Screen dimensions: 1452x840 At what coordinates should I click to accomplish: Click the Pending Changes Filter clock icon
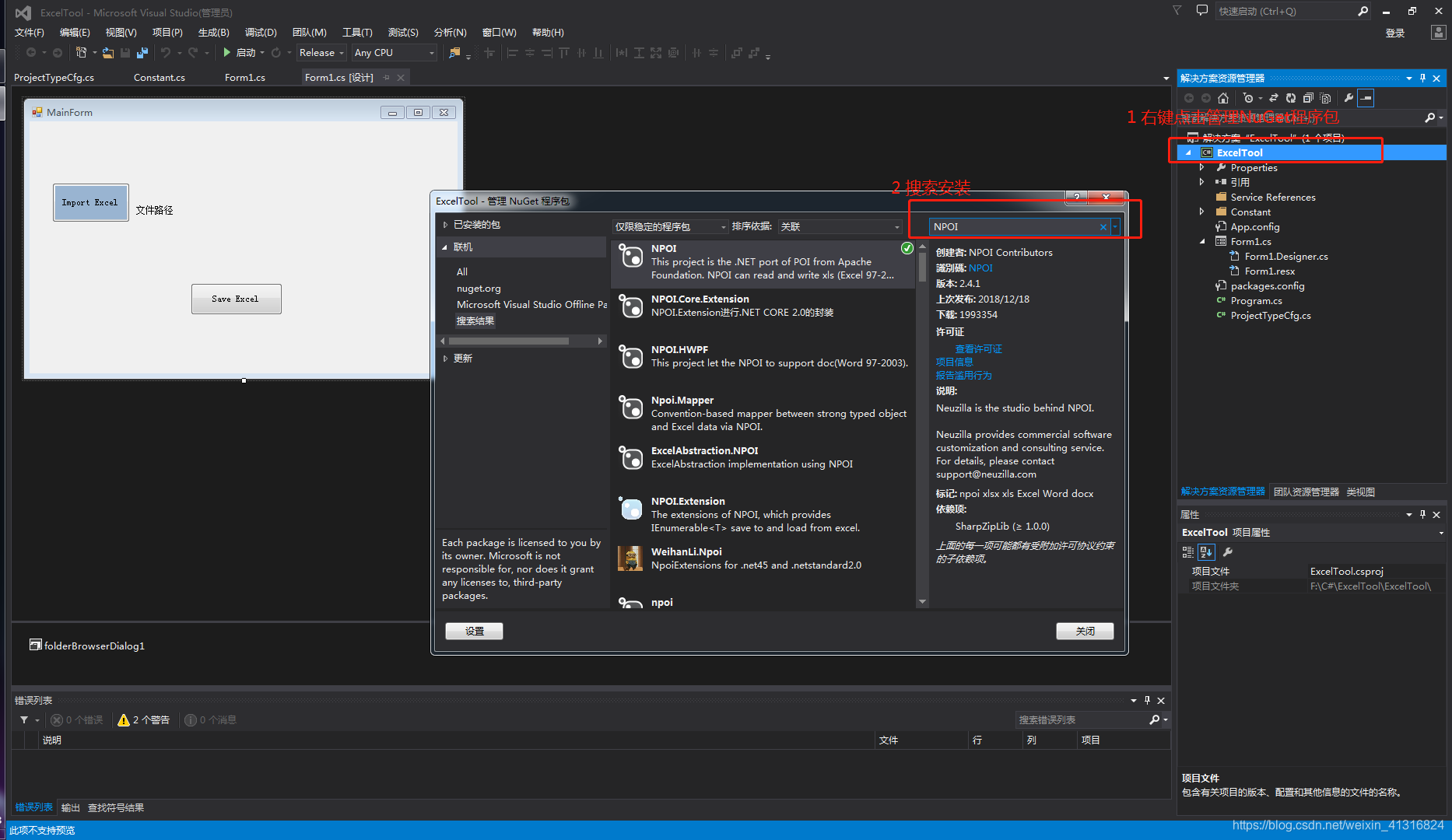1248,98
